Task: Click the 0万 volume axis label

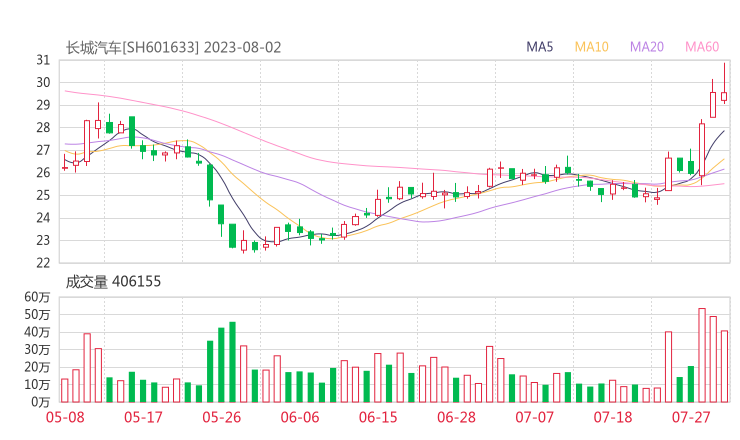Action: 41,402
